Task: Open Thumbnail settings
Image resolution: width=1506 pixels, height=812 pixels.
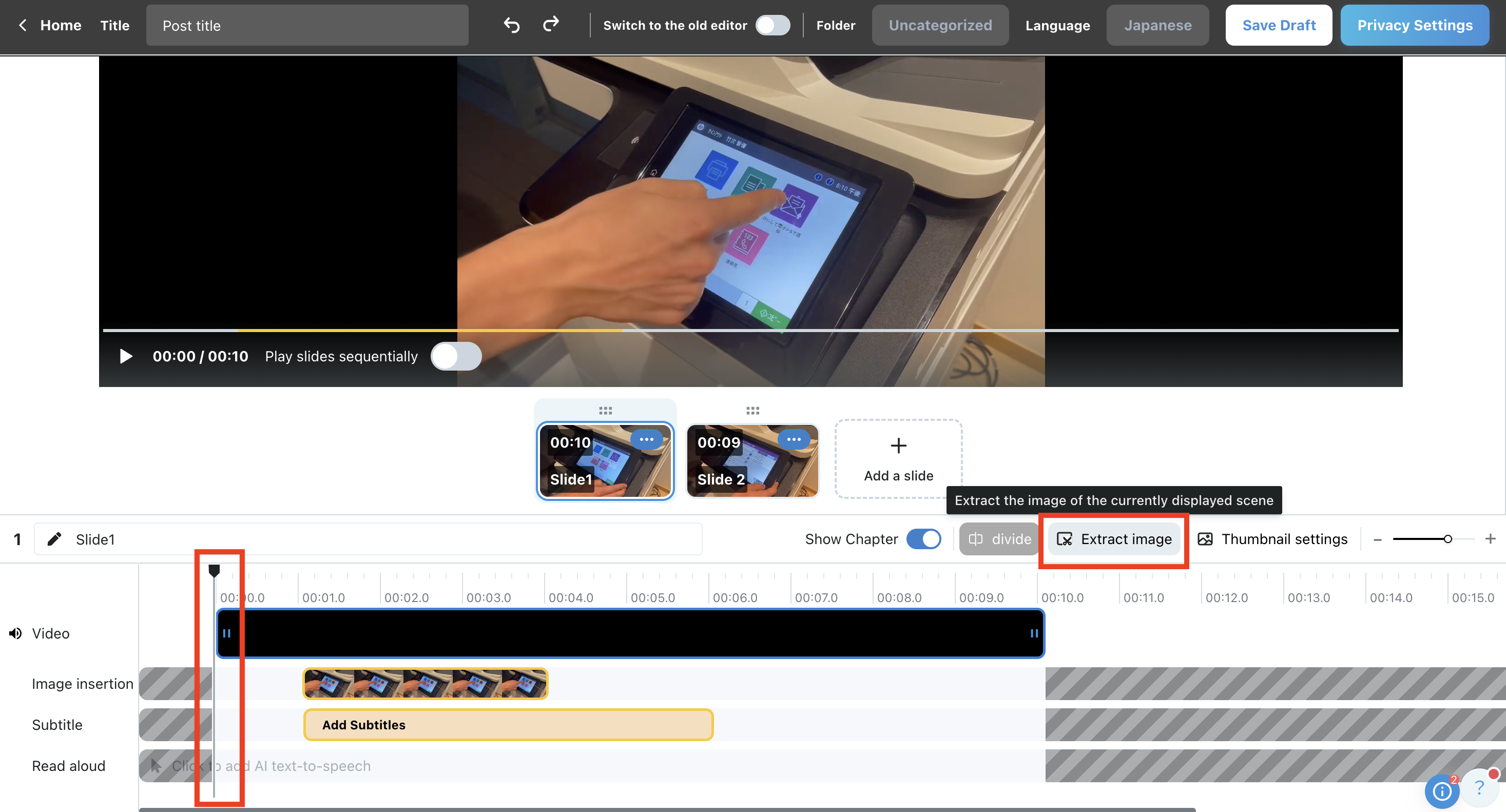Action: (1273, 538)
